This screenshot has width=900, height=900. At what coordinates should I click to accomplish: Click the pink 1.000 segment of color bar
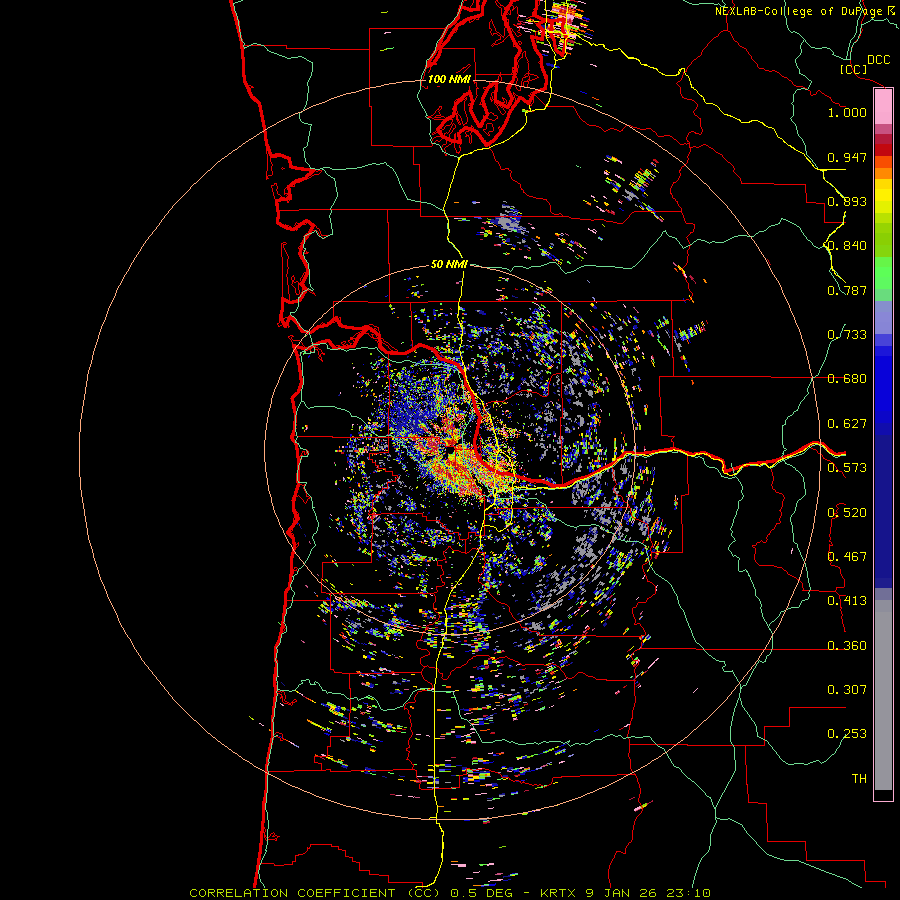[x=883, y=107]
